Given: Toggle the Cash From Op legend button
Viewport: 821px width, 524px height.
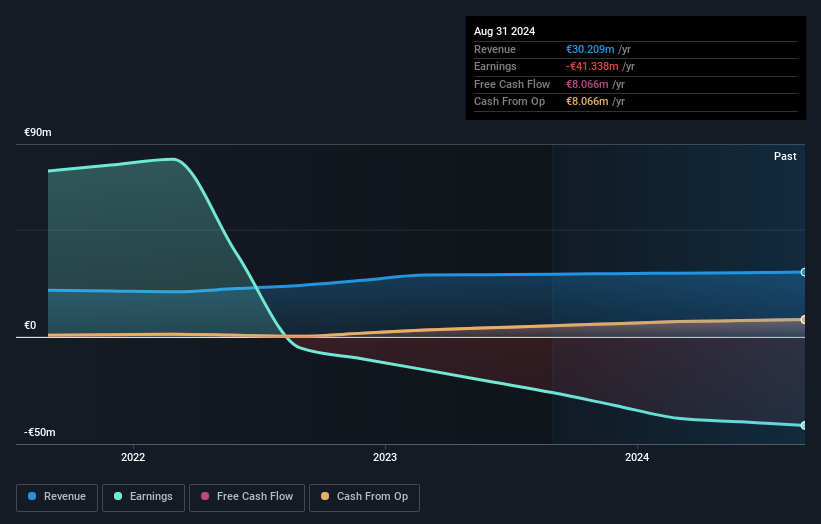Looking at the screenshot, I should coord(364,497).
